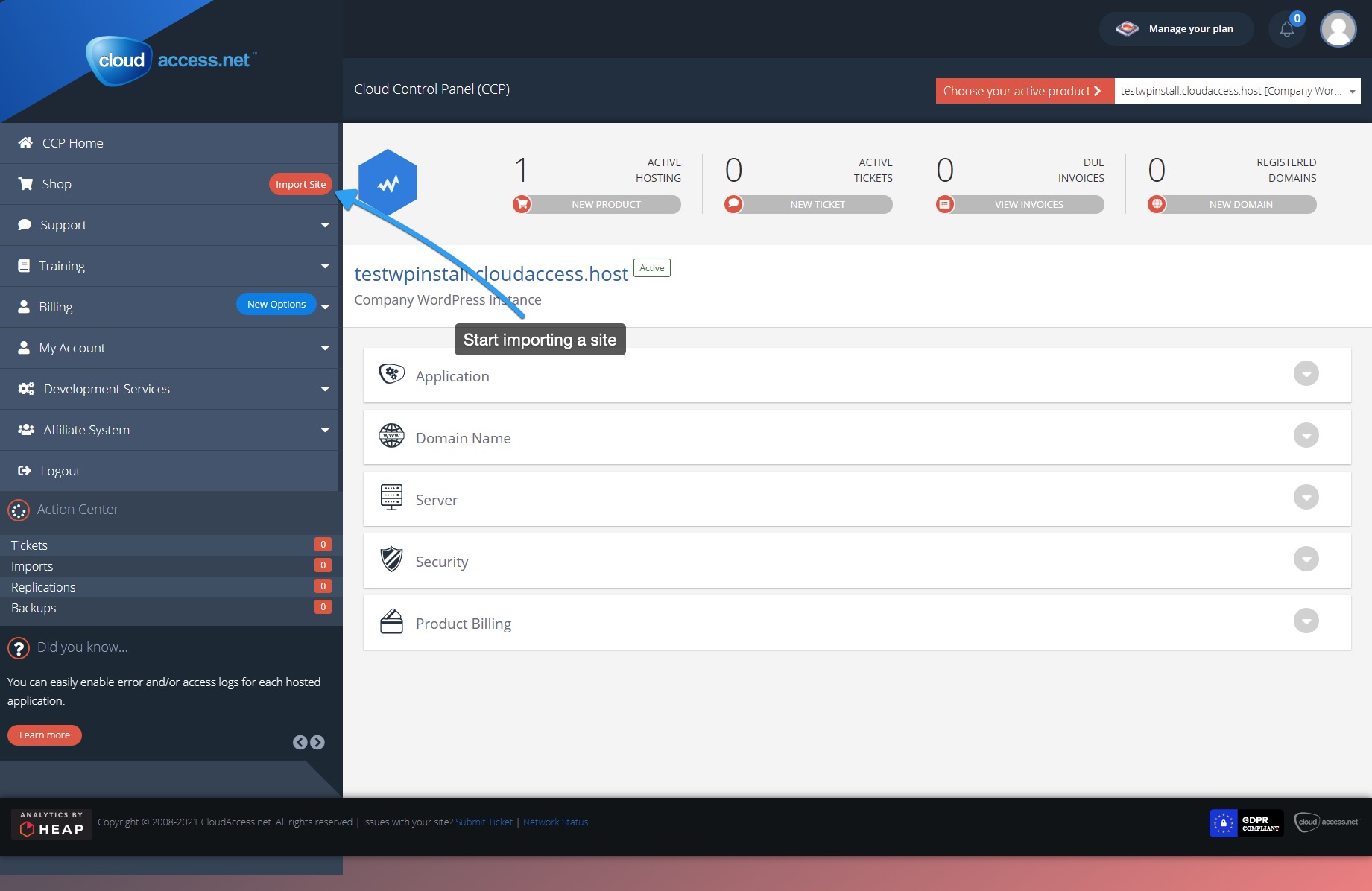Image resolution: width=1372 pixels, height=891 pixels.
Task: Click the Import Site button
Action: coord(300,184)
